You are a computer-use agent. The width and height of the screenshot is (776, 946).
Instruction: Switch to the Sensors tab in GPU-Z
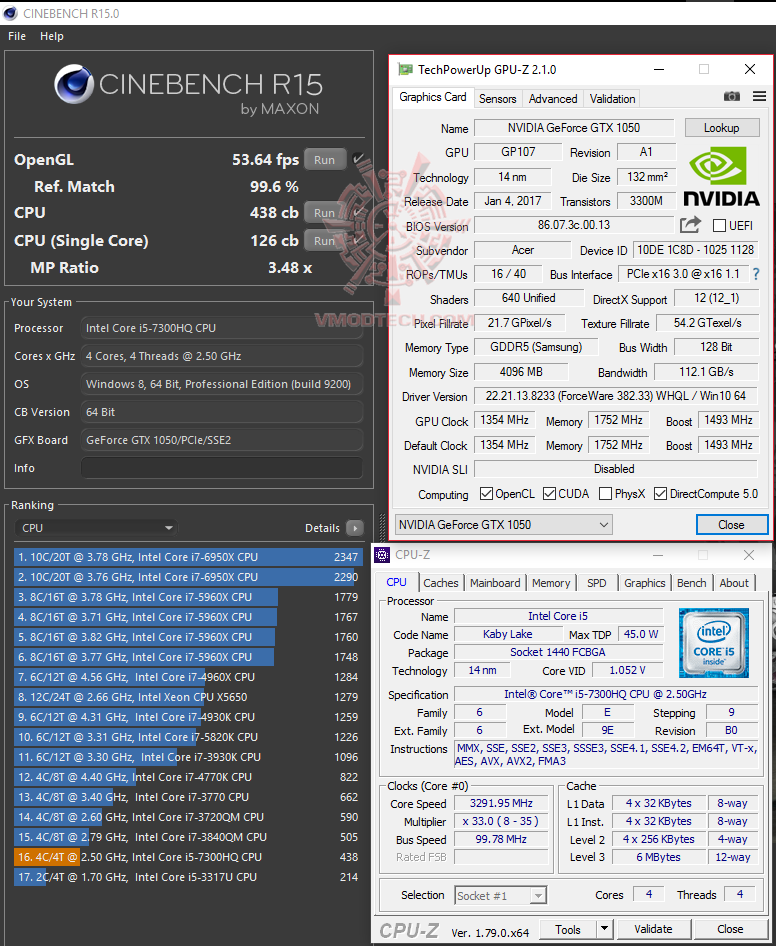(497, 98)
